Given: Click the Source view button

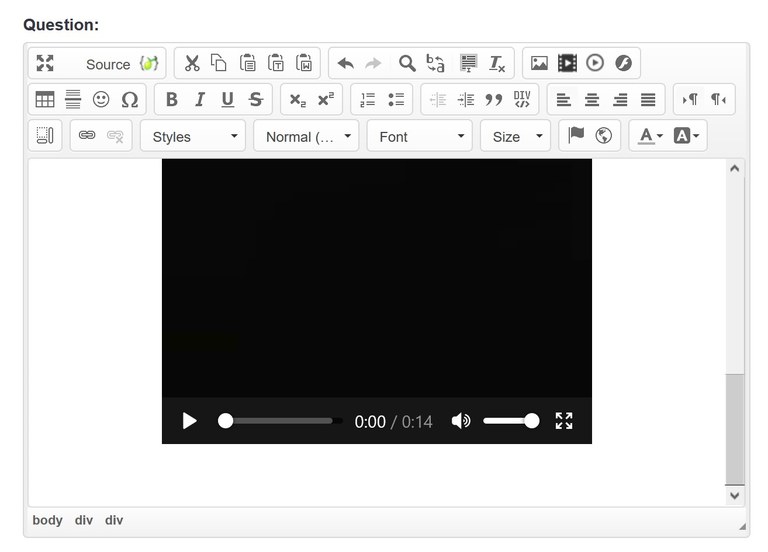Looking at the screenshot, I should pos(108,64).
